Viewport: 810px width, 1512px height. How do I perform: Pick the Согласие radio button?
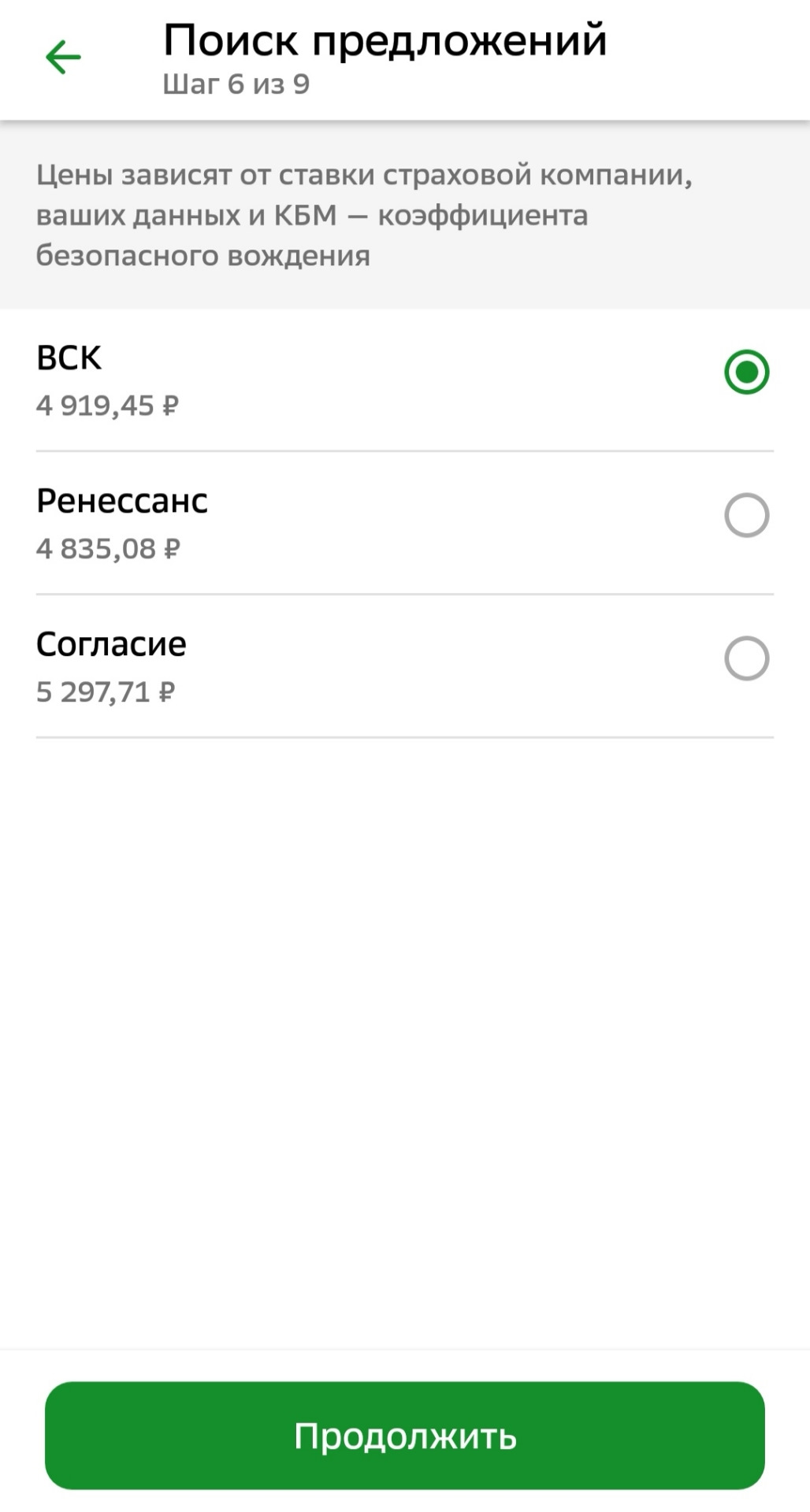746,658
